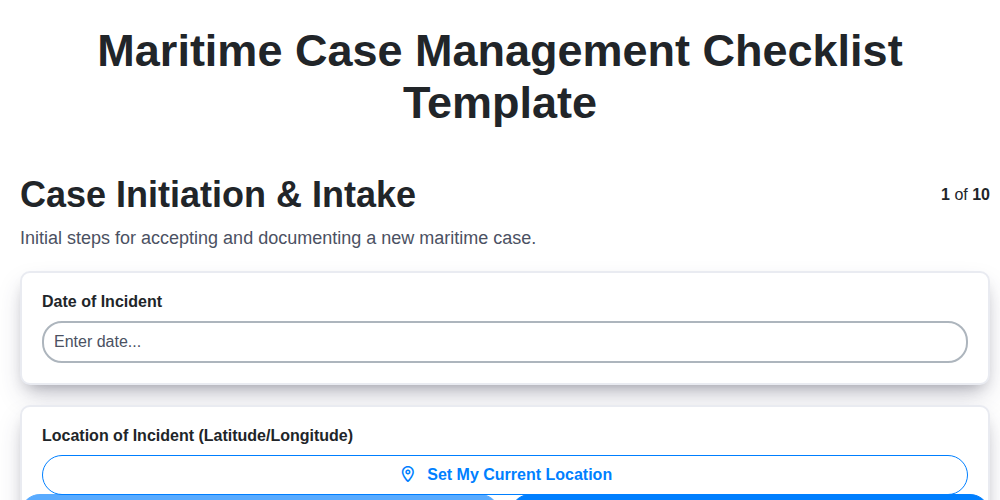Click the total step count "10"
This screenshot has height=500, width=1000.
point(981,194)
